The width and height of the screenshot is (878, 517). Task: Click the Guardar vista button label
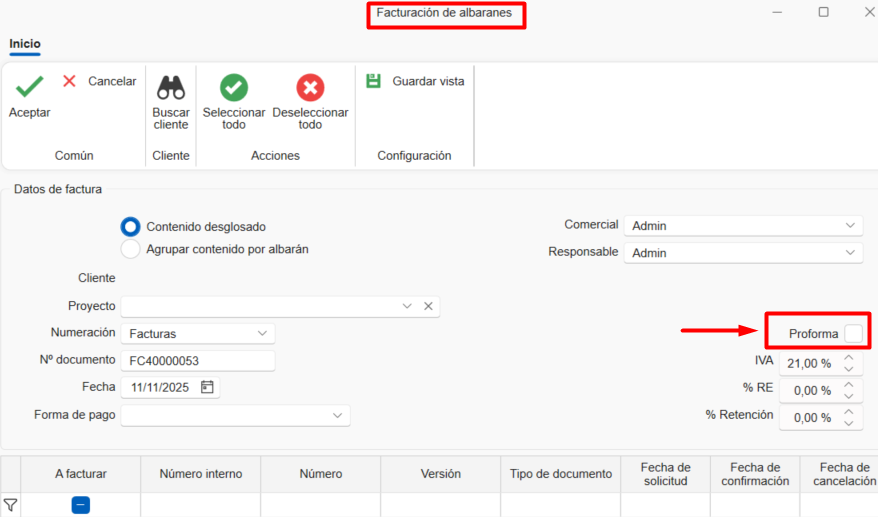click(428, 81)
